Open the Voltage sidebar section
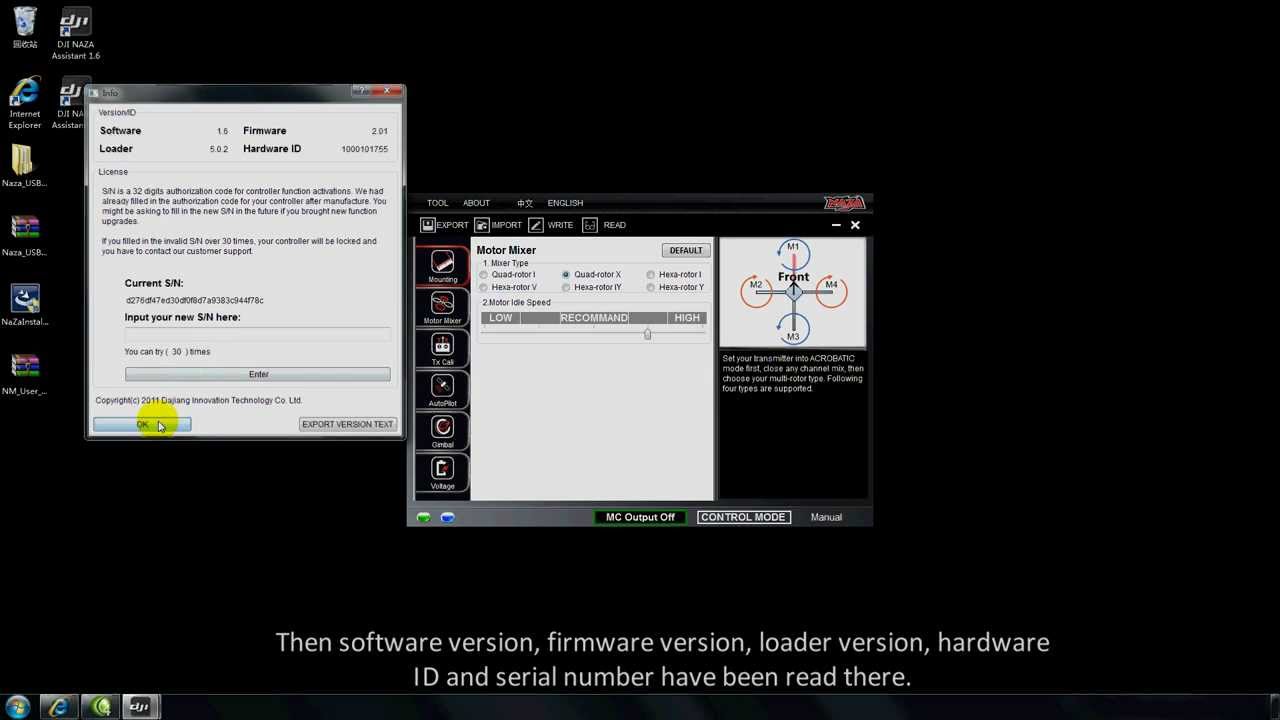The image size is (1280, 720). coord(442,472)
